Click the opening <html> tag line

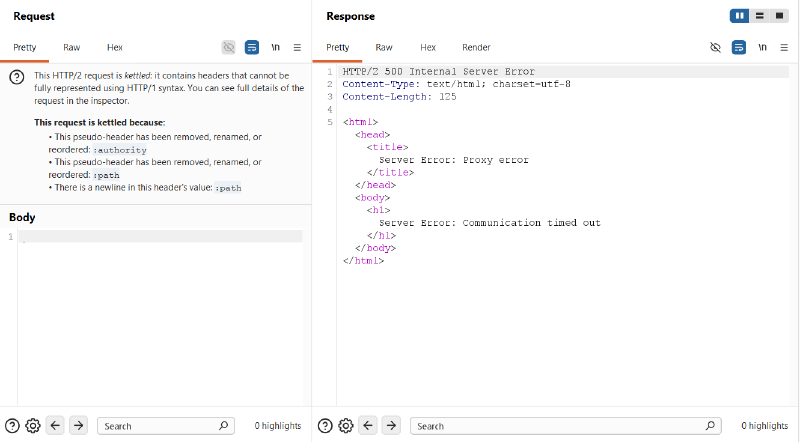[x=360, y=122]
